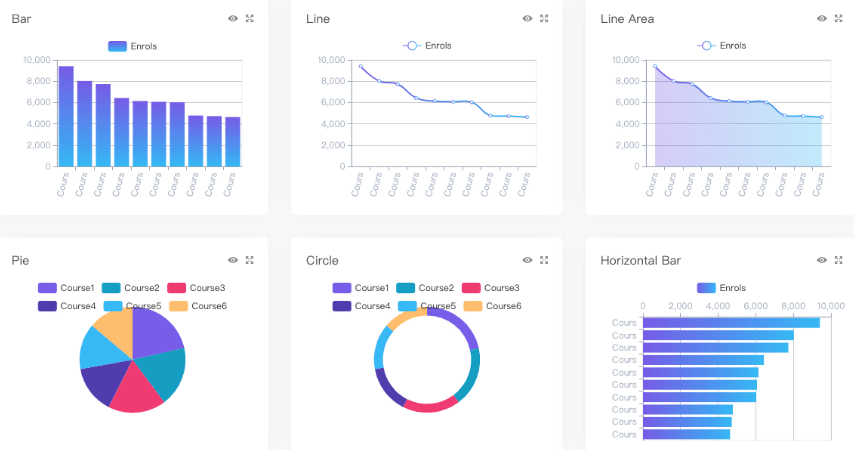
Task: Toggle Enrols legend in Line chart
Action: pyautogui.click(x=427, y=46)
